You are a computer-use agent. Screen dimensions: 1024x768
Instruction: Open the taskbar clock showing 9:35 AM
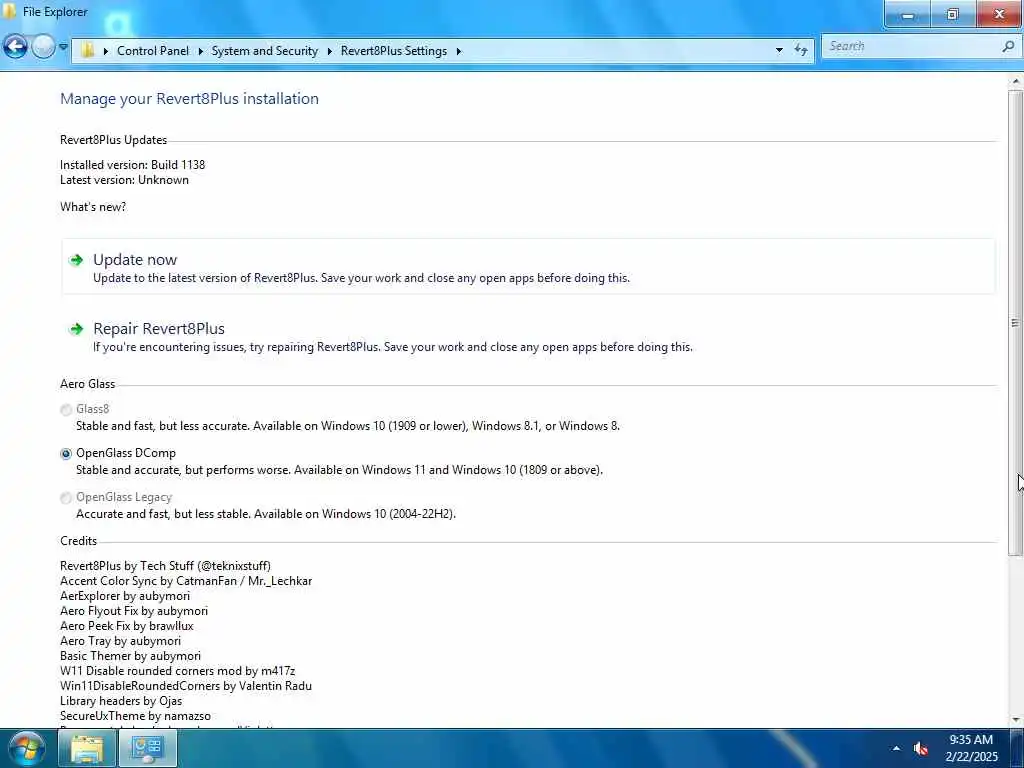click(x=972, y=748)
